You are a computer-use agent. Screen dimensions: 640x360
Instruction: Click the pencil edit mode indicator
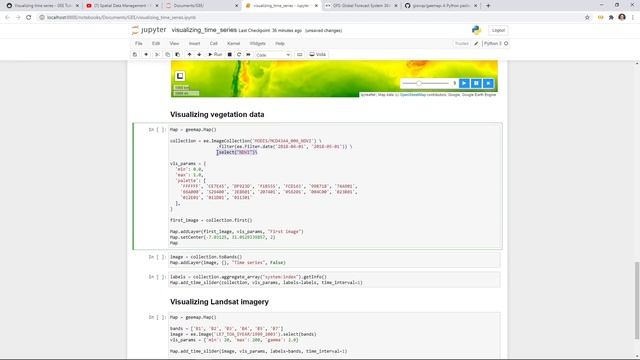point(476,43)
